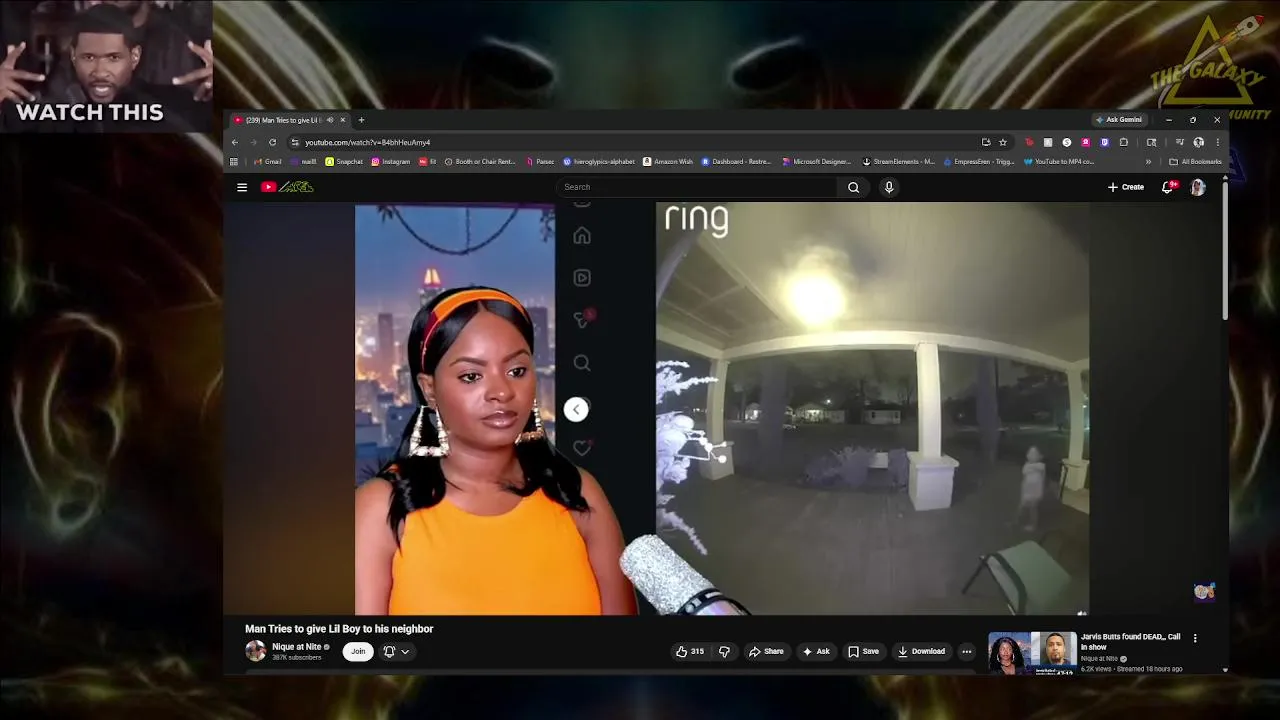1280x720 pixels.
Task: Click the in-video left arrow button
Action: [576, 409]
